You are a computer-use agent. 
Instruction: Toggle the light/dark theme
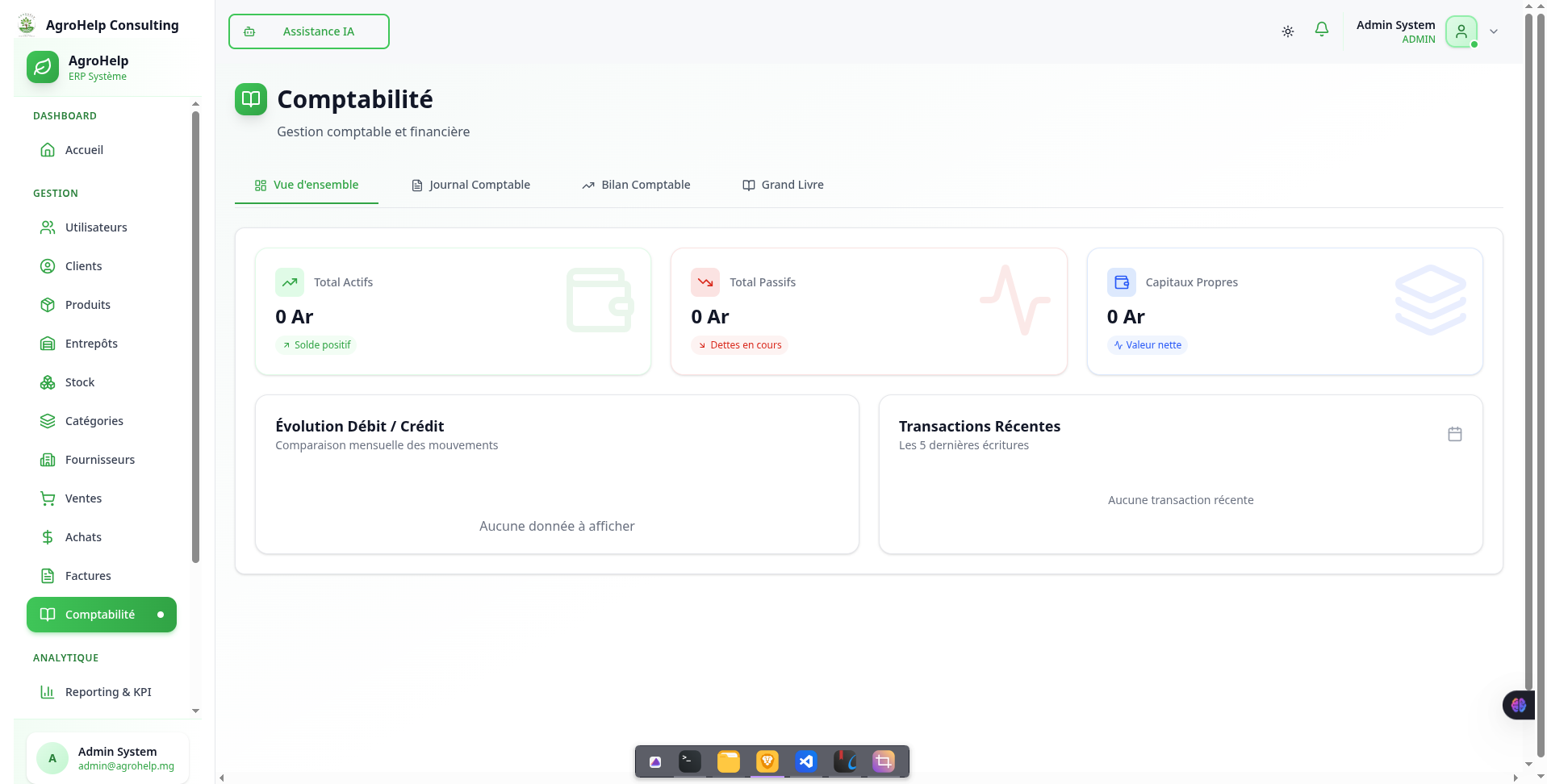1287,31
